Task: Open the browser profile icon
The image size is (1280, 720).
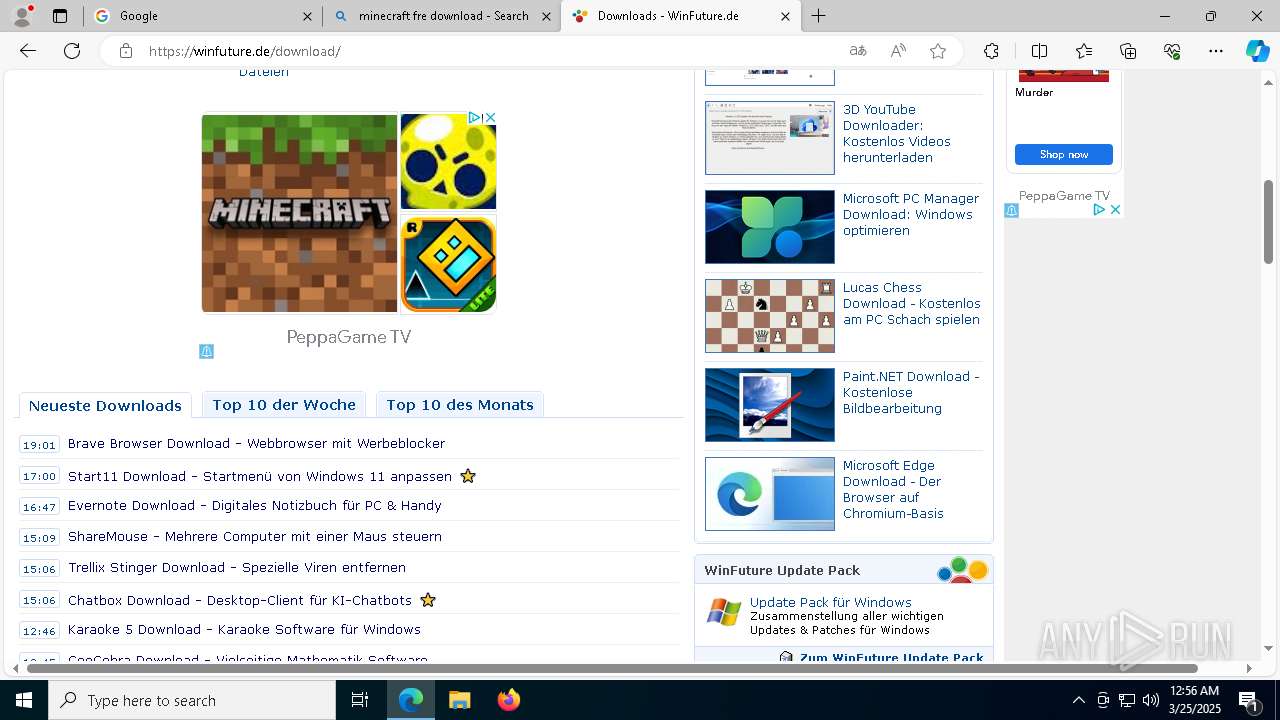Action: pyautogui.click(x=22, y=16)
